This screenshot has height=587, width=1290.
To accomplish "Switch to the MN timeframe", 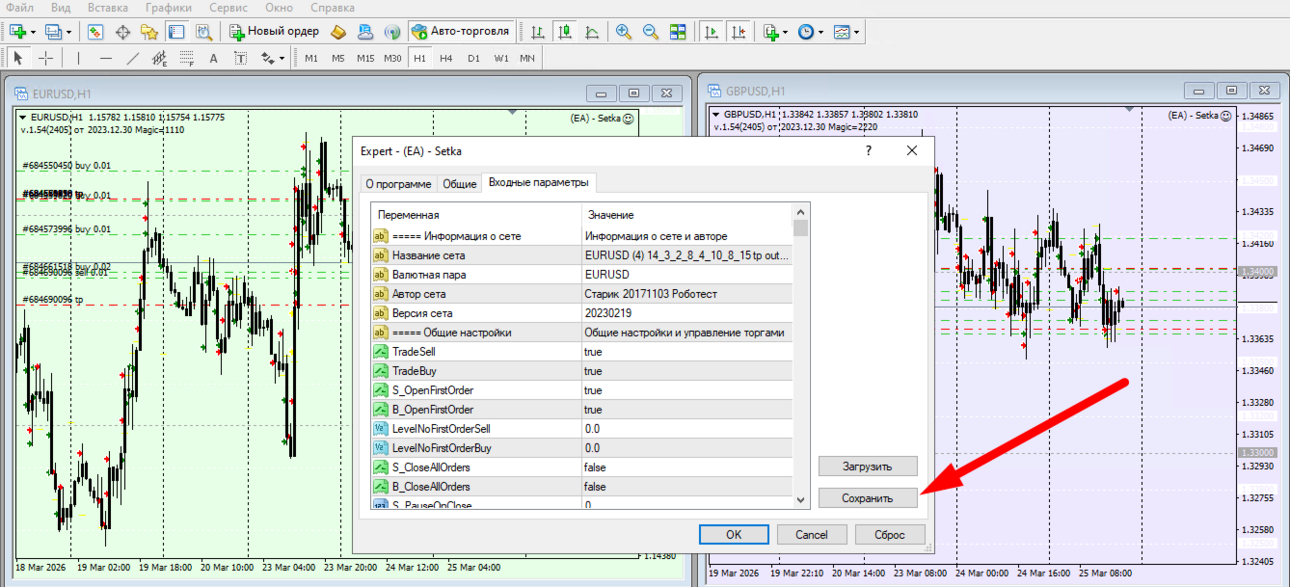I will tap(527, 58).
